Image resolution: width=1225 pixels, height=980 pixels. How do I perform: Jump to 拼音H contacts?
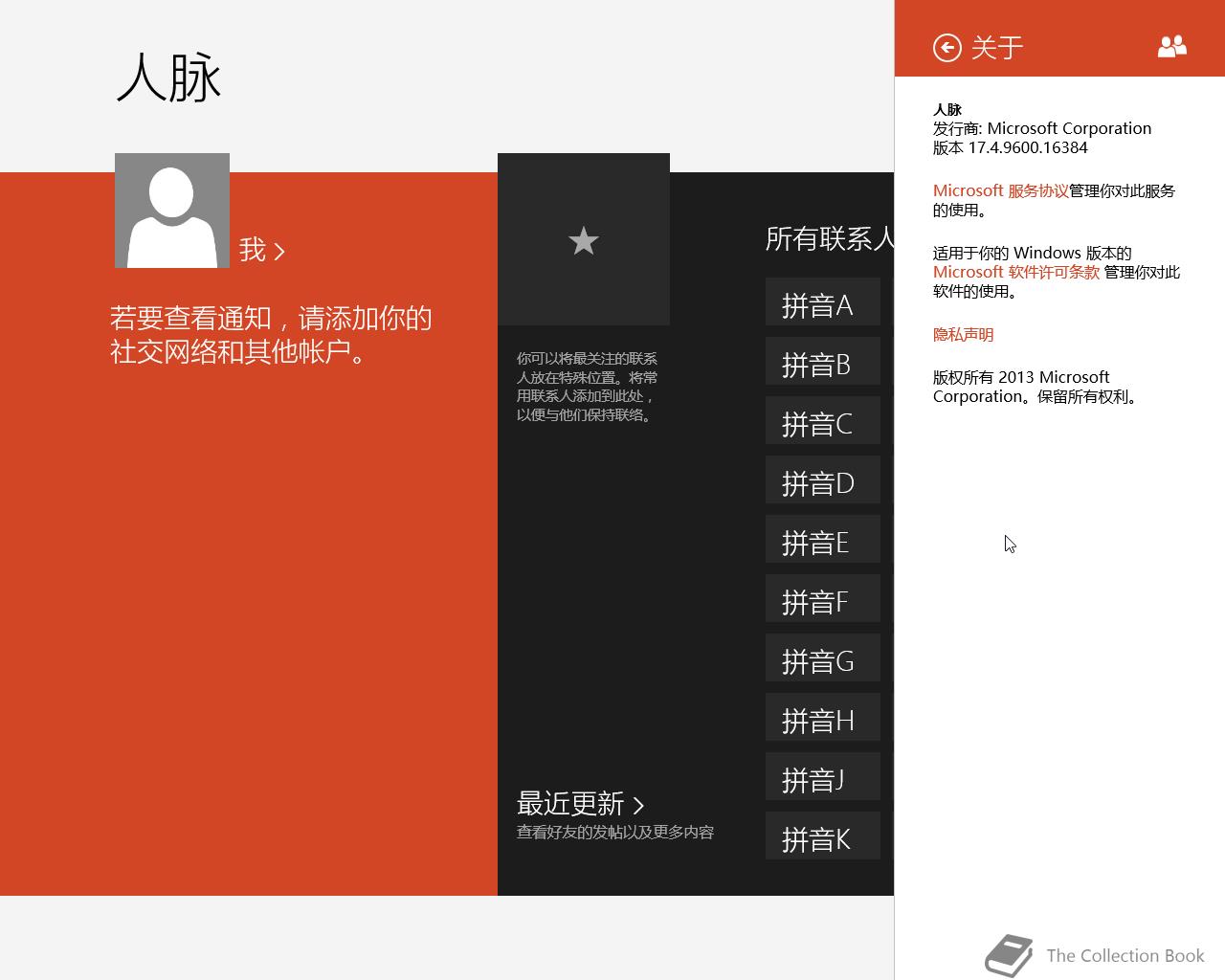coord(823,717)
